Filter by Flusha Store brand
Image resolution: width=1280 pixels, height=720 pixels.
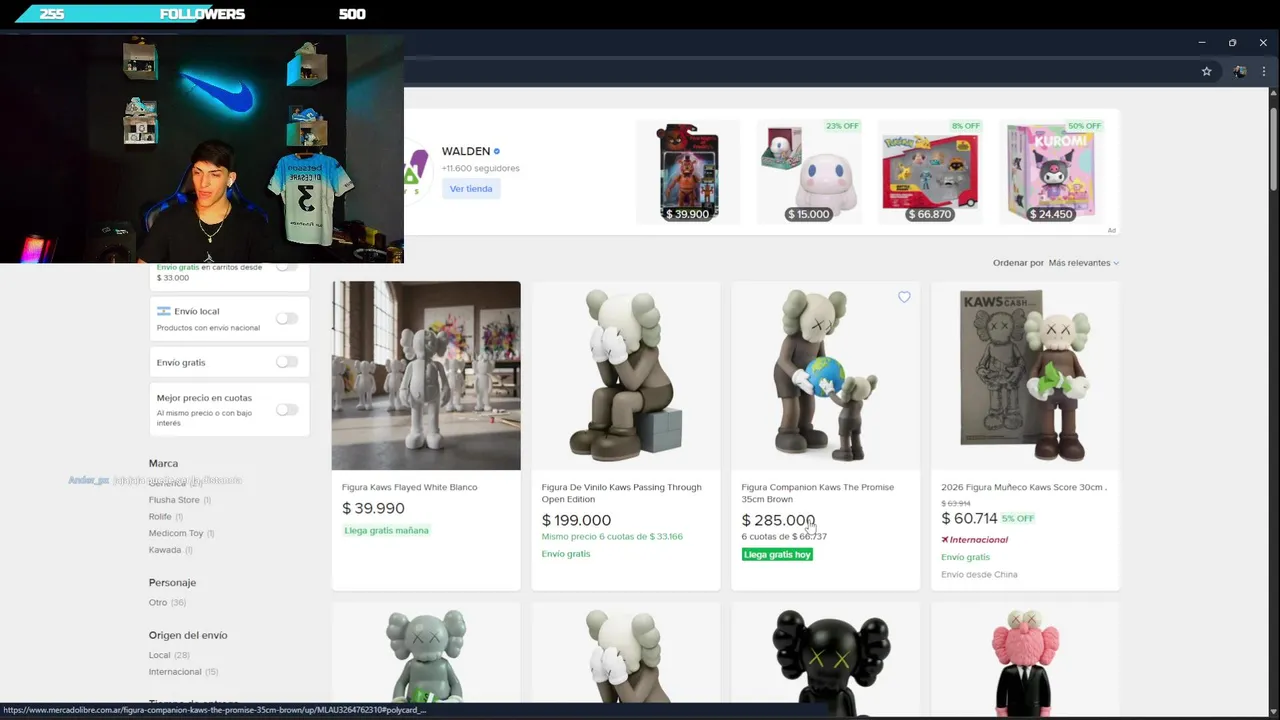pyautogui.click(x=179, y=500)
